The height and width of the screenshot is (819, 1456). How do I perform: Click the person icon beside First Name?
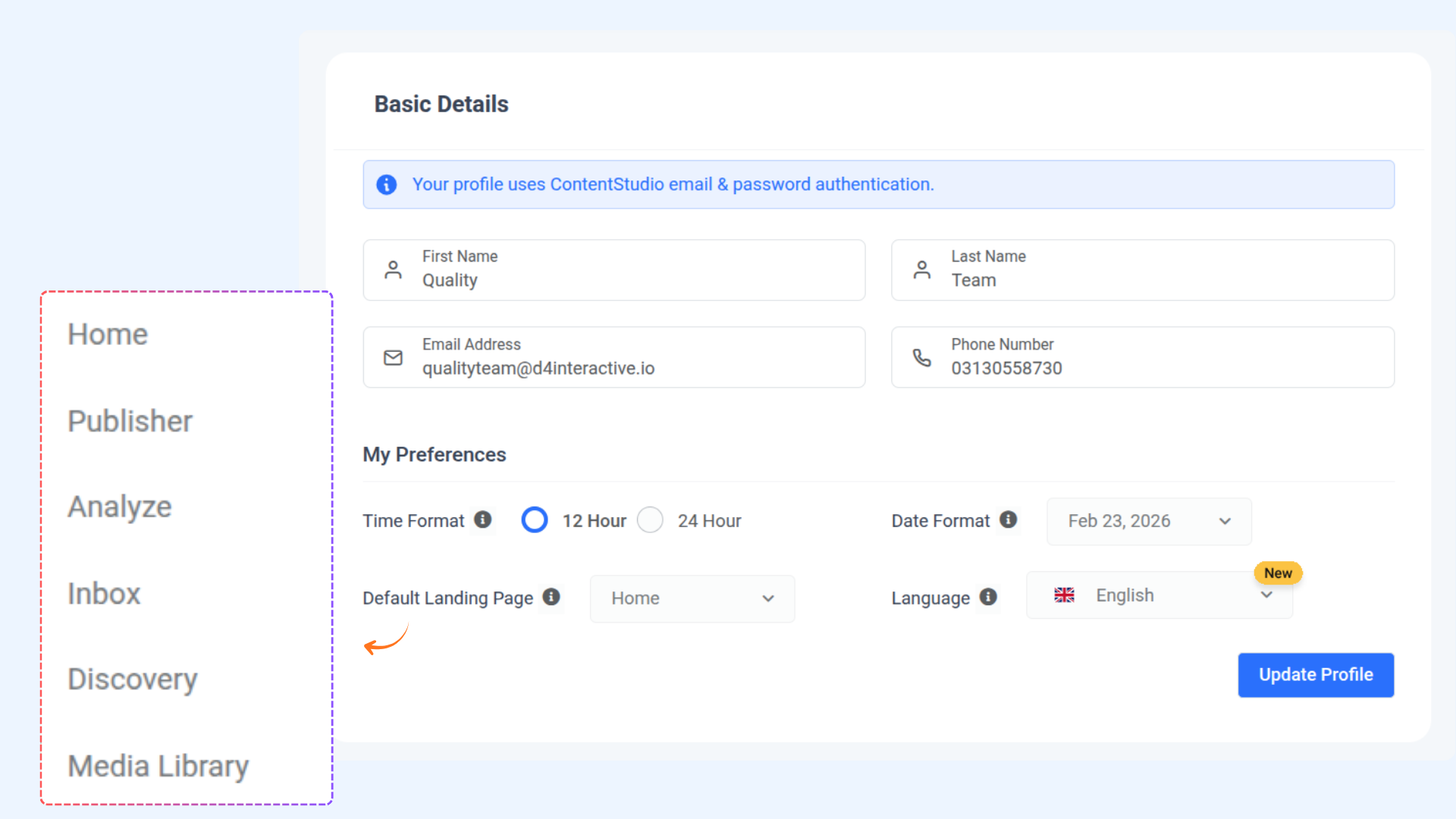click(x=393, y=270)
